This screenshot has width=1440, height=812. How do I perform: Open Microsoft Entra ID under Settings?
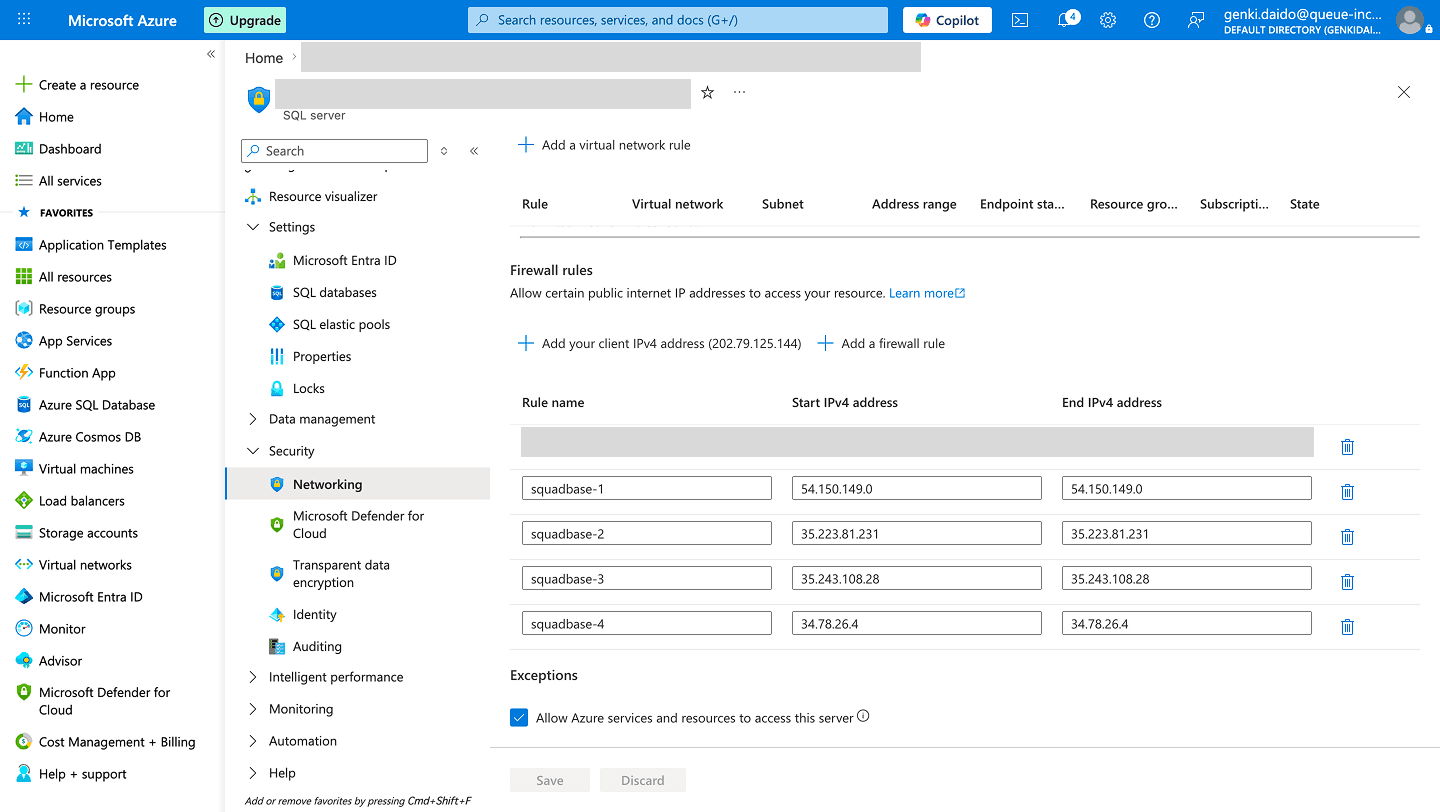345,260
